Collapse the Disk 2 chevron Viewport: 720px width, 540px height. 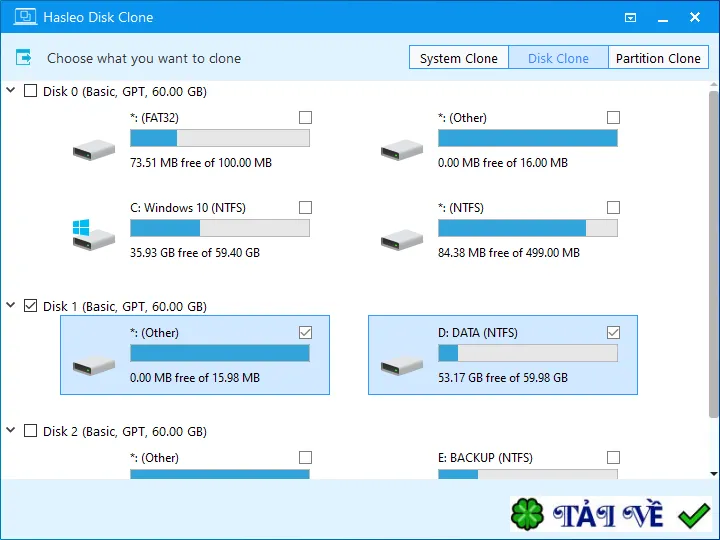pos(11,430)
